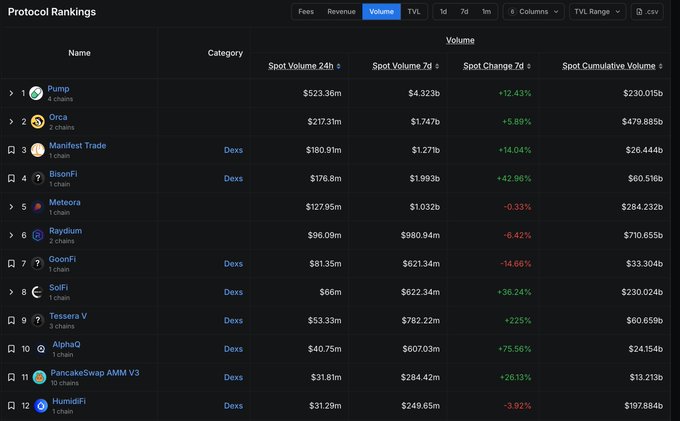This screenshot has width=680, height=421.
Task: Click the Dexs category for HumidiFi
Action: [x=233, y=406]
